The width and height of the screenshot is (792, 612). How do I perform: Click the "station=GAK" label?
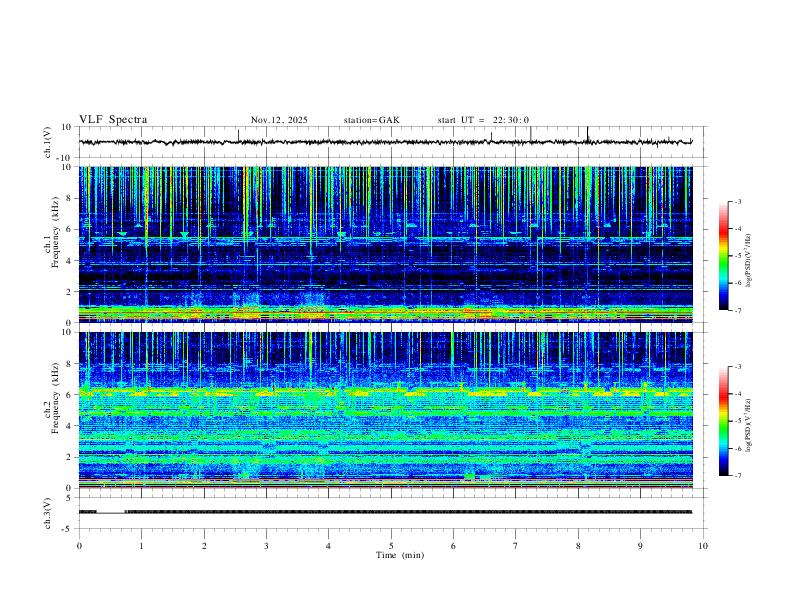pyautogui.click(x=371, y=120)
